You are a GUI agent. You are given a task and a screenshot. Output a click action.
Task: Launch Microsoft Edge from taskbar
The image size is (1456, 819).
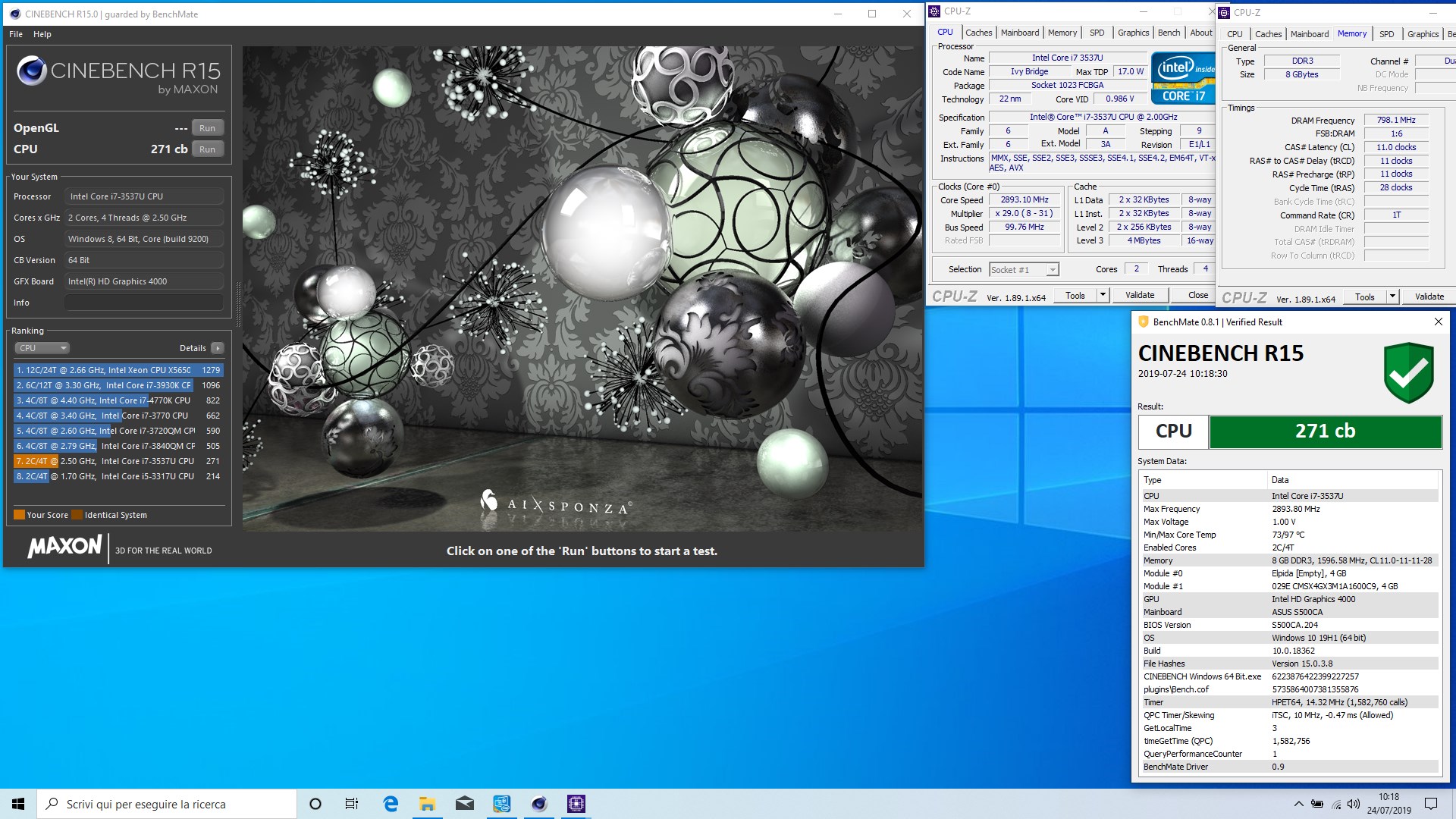(391, 804)
